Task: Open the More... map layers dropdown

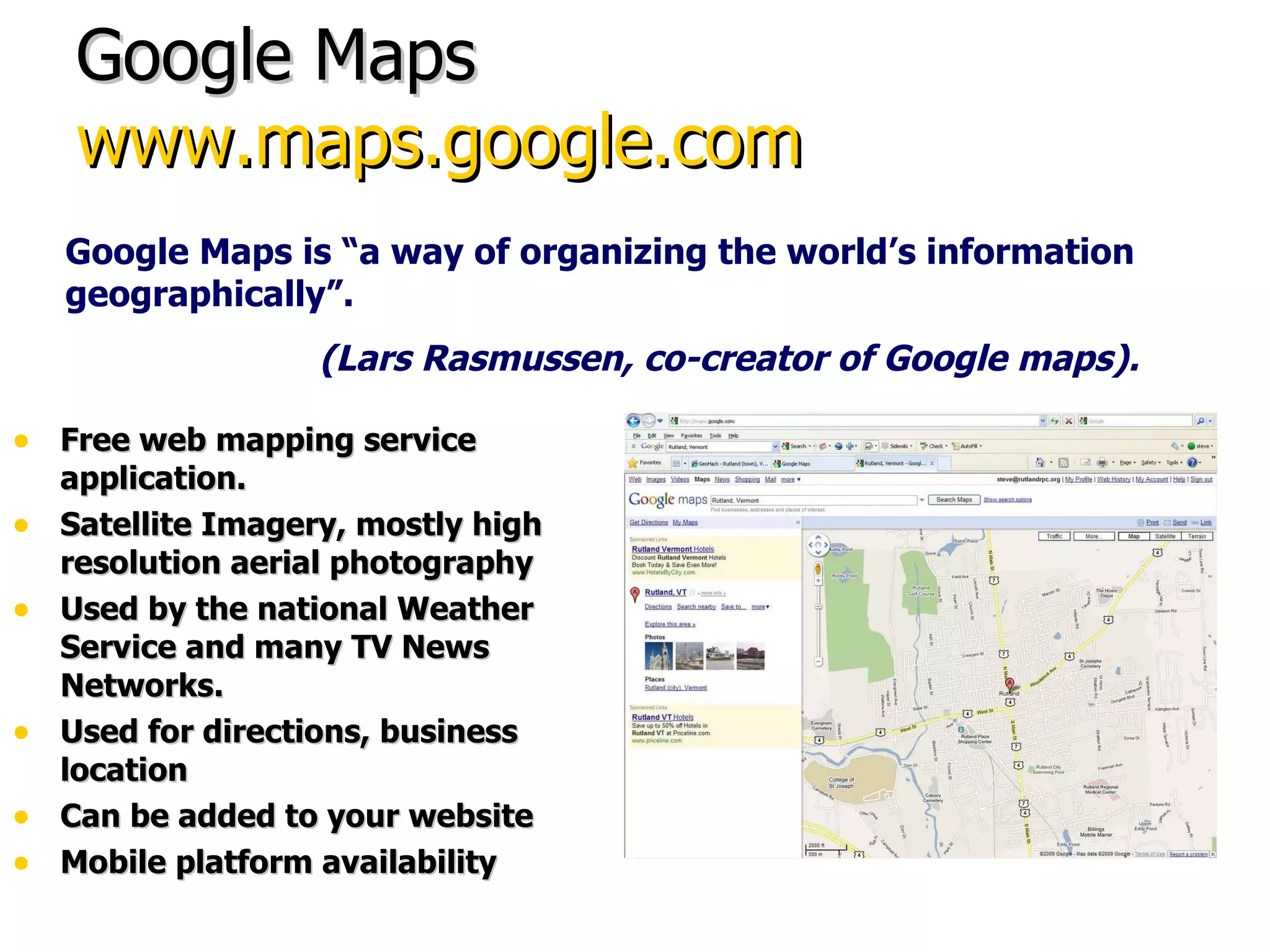Action: (x=1094, y=536)
